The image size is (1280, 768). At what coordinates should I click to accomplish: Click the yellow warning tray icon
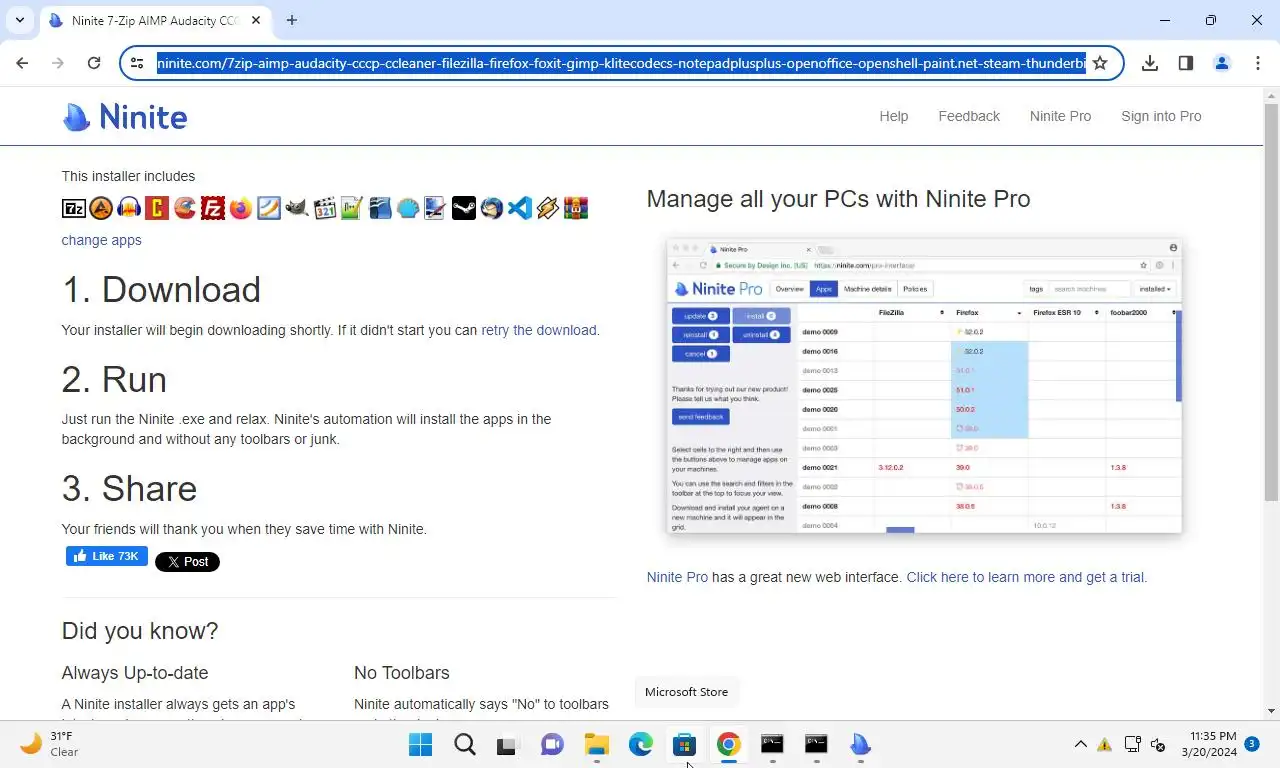1105,744
